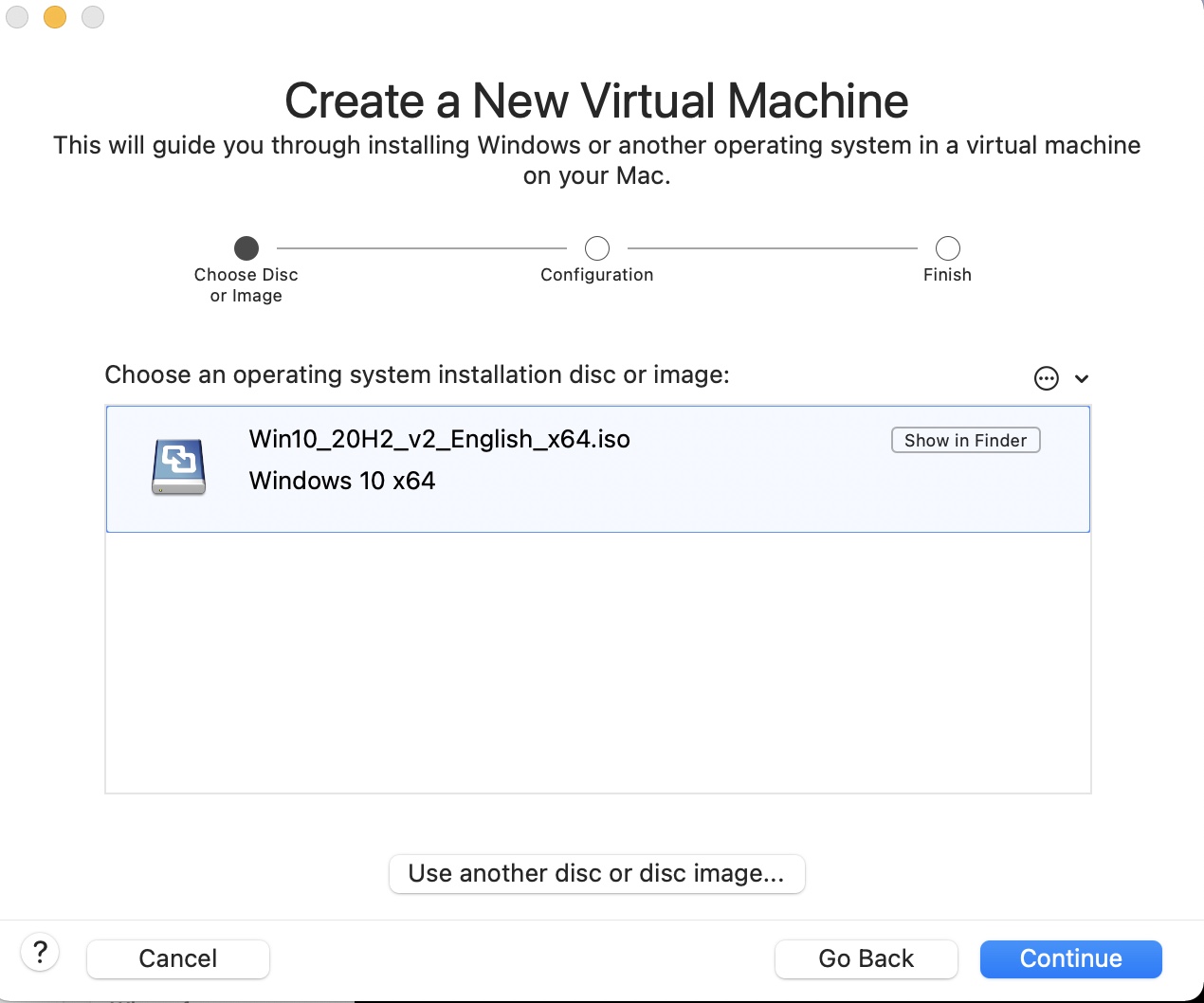1204x1003 pixels.
Task: Open the options ellipsis icon above the disc list
Action: (x=1046, y=377)
